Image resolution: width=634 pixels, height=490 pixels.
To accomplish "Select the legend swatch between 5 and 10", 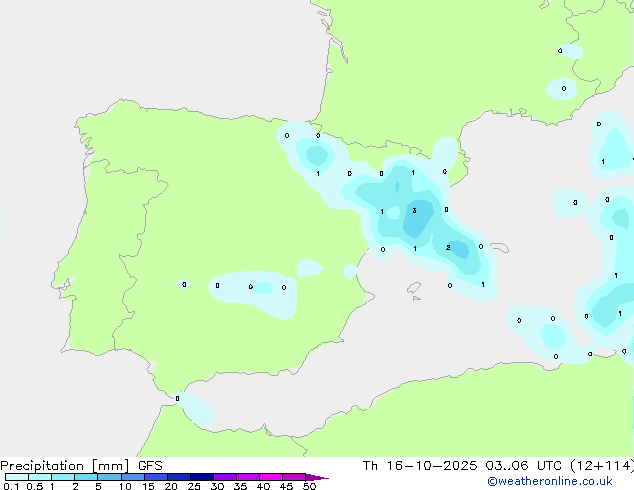I will 109,477.
